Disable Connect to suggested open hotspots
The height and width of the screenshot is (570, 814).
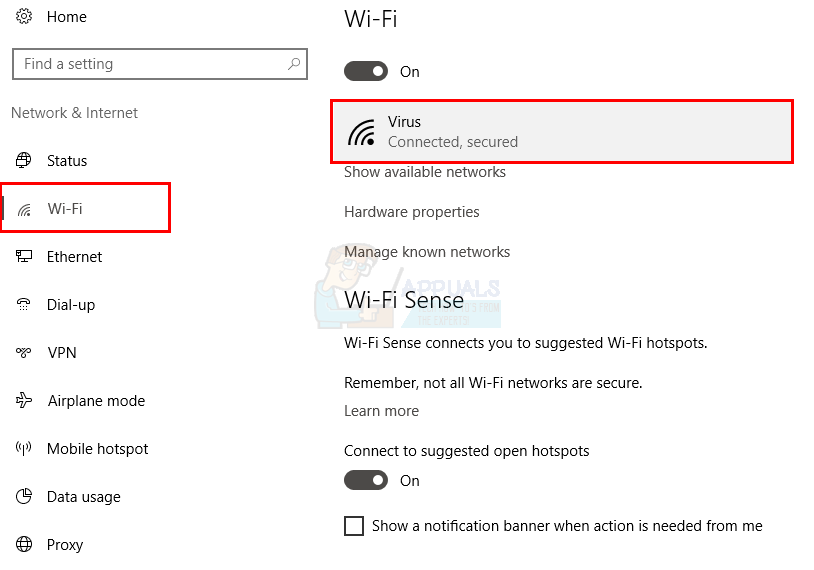coord(366,481)
